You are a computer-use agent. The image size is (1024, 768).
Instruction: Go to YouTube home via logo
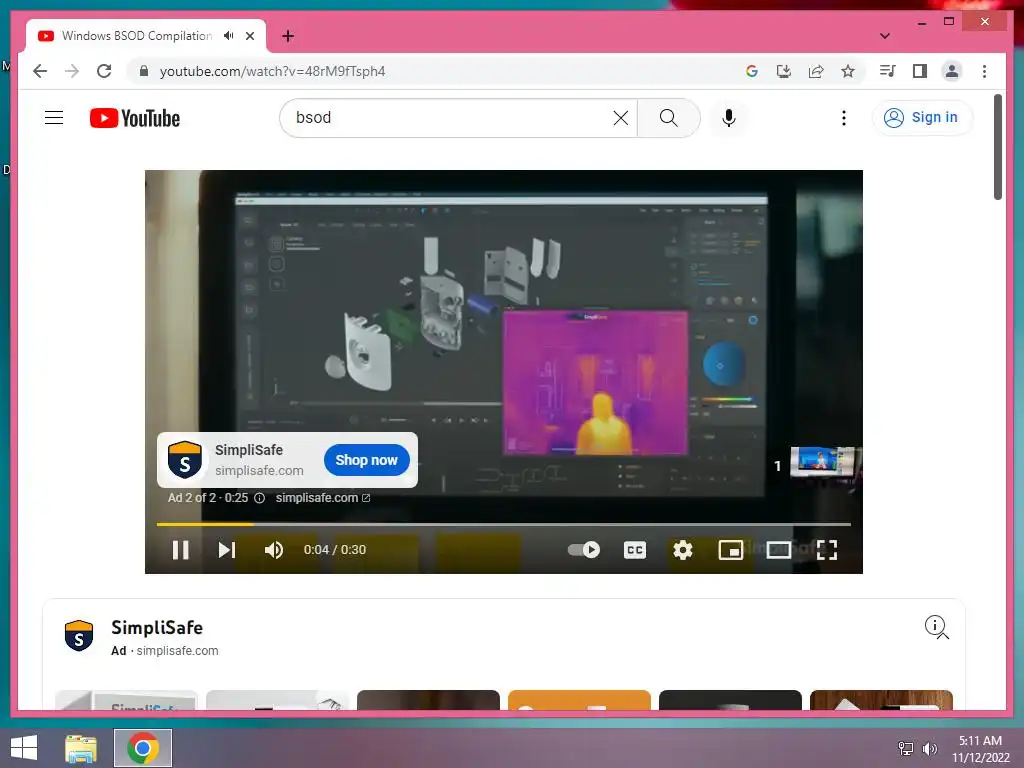coord(135,118)
